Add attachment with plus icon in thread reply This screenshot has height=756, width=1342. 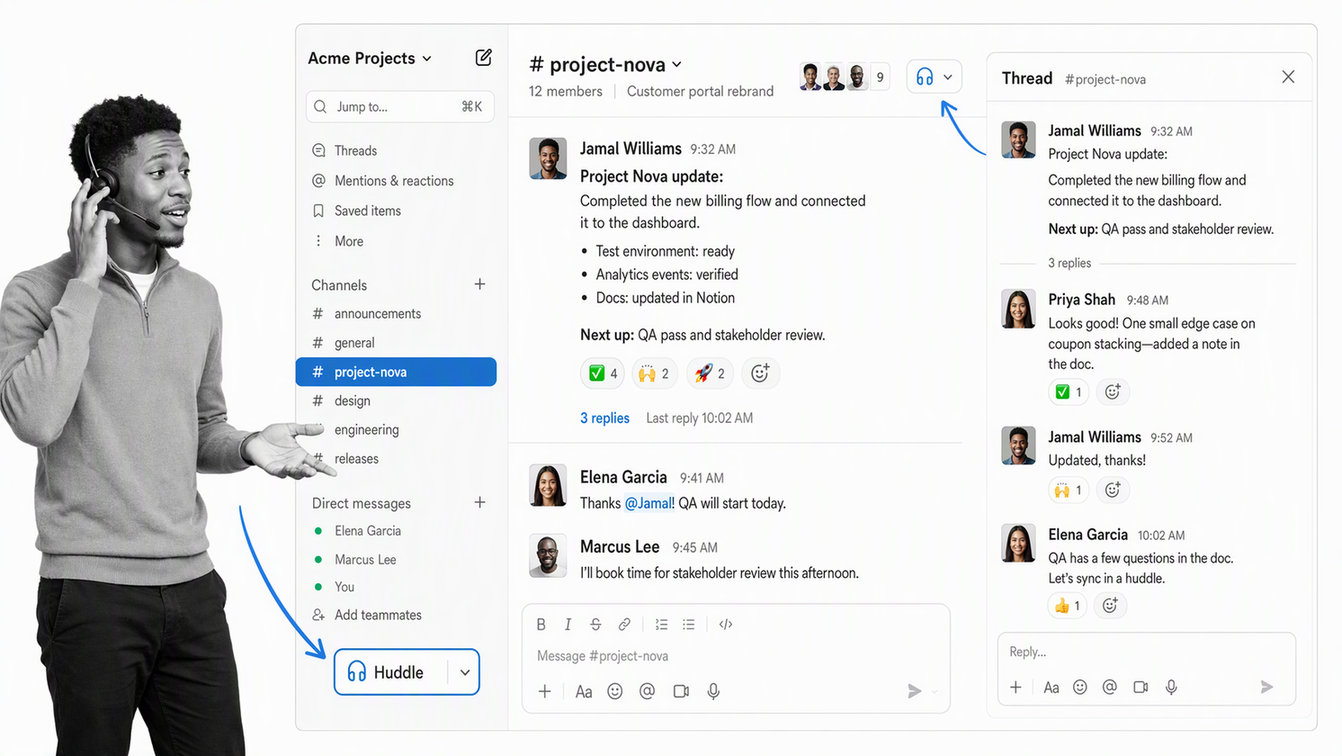[x=1016, y=687]
